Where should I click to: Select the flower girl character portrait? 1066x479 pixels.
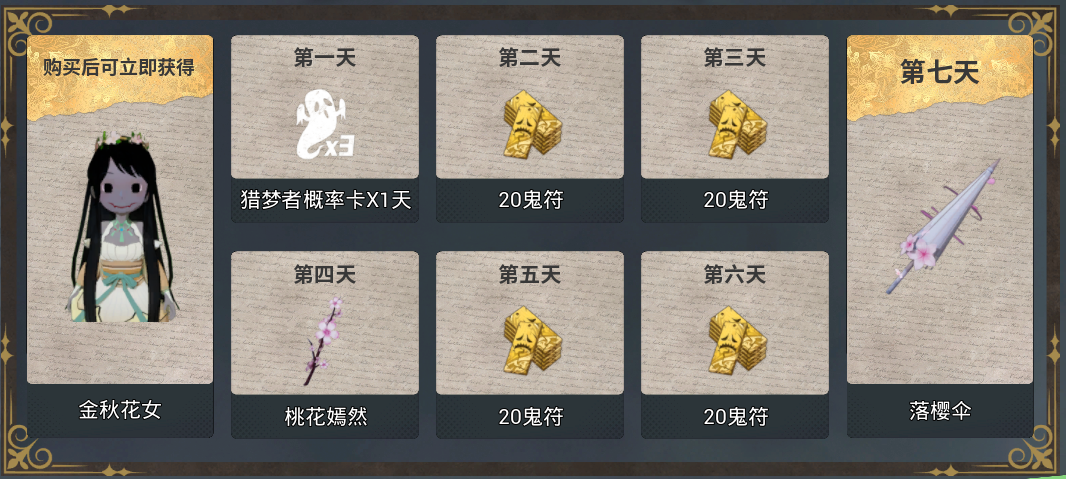coord(122,227)
